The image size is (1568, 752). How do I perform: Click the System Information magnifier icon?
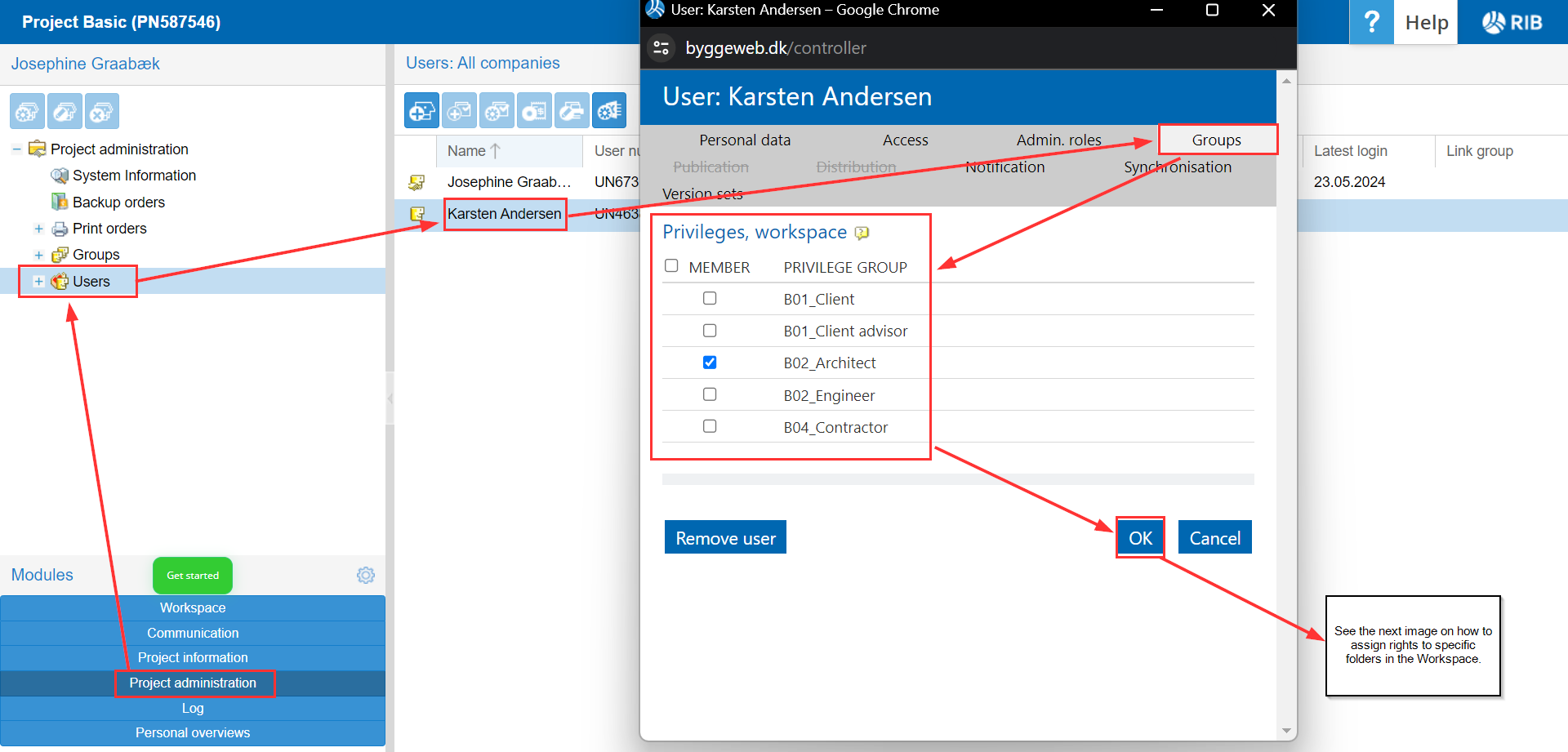(x=60, y=176)
